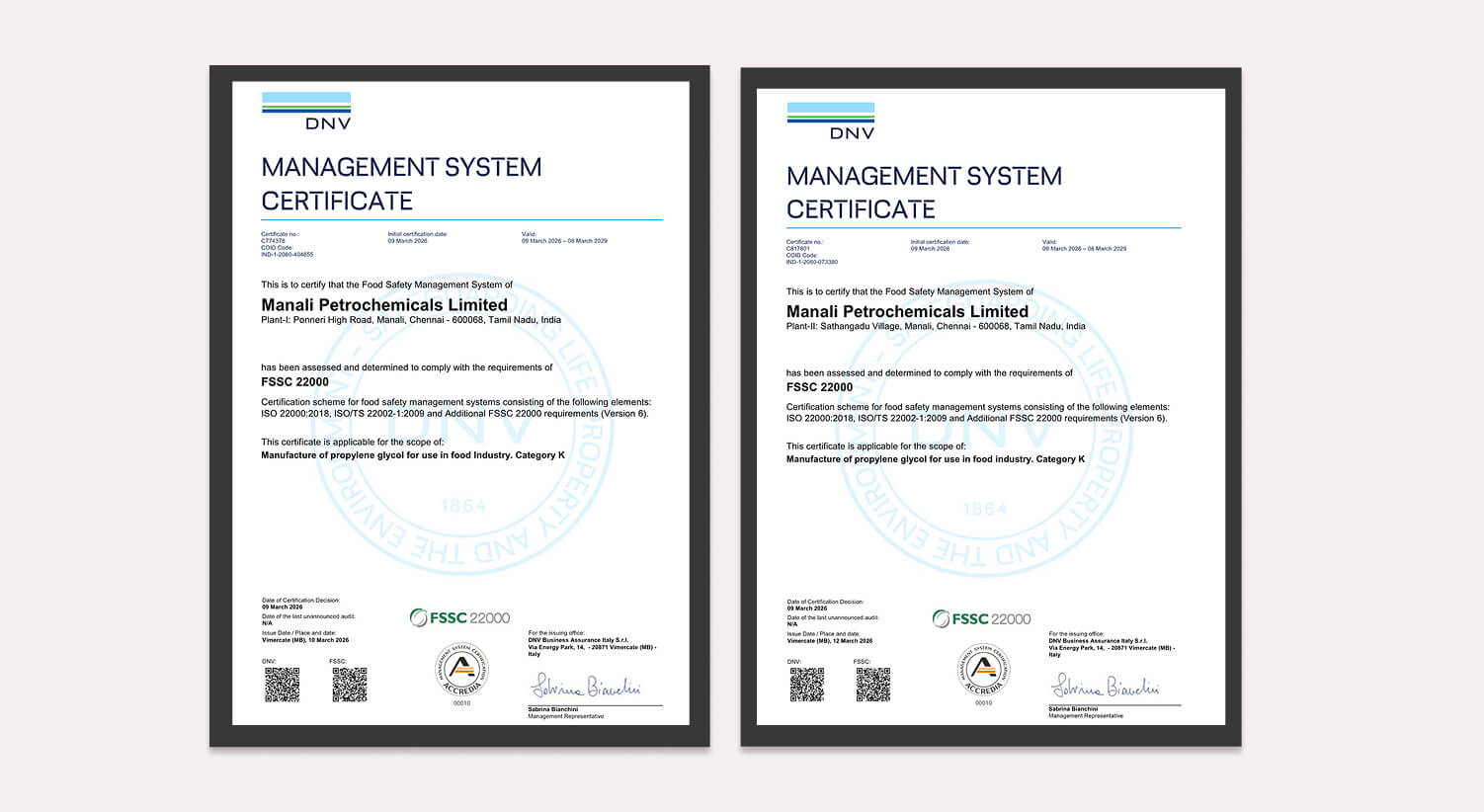Click FSSC 22000 logo on Plant-I certificate
Viewport: 1484px width, 812px height.
(x=460, y=617)
